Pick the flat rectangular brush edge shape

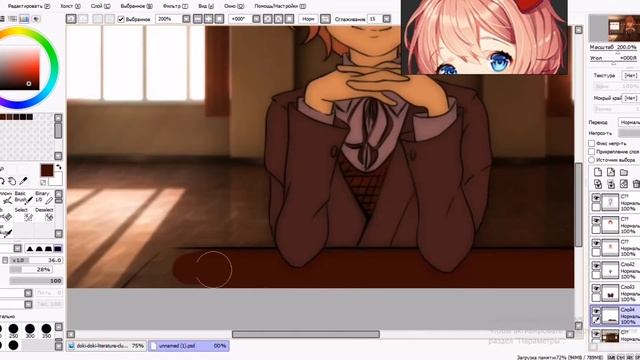click(58, 249)
